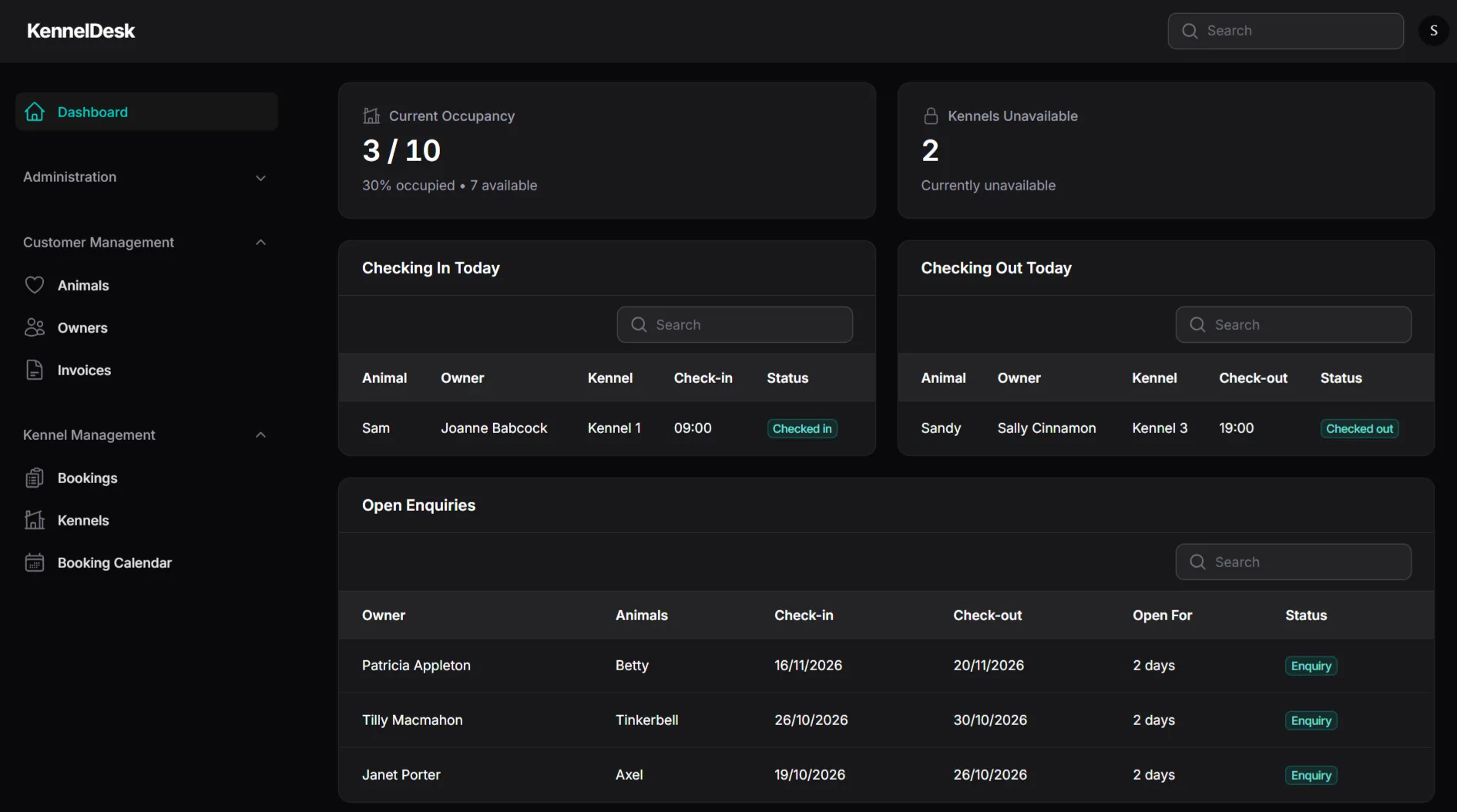Click the Kennel Management section label
Image resolution: width=1457 pixels, height=812 pixels.
[x=89, y=435]
